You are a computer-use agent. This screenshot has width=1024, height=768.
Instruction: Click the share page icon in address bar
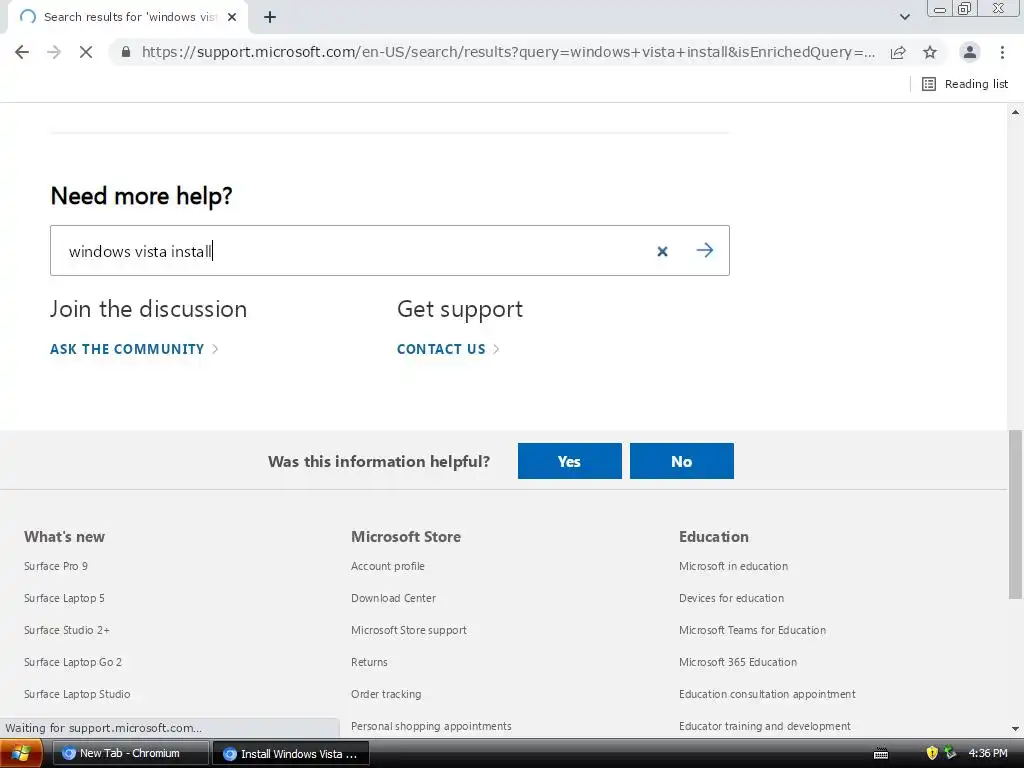pos(898,52)
